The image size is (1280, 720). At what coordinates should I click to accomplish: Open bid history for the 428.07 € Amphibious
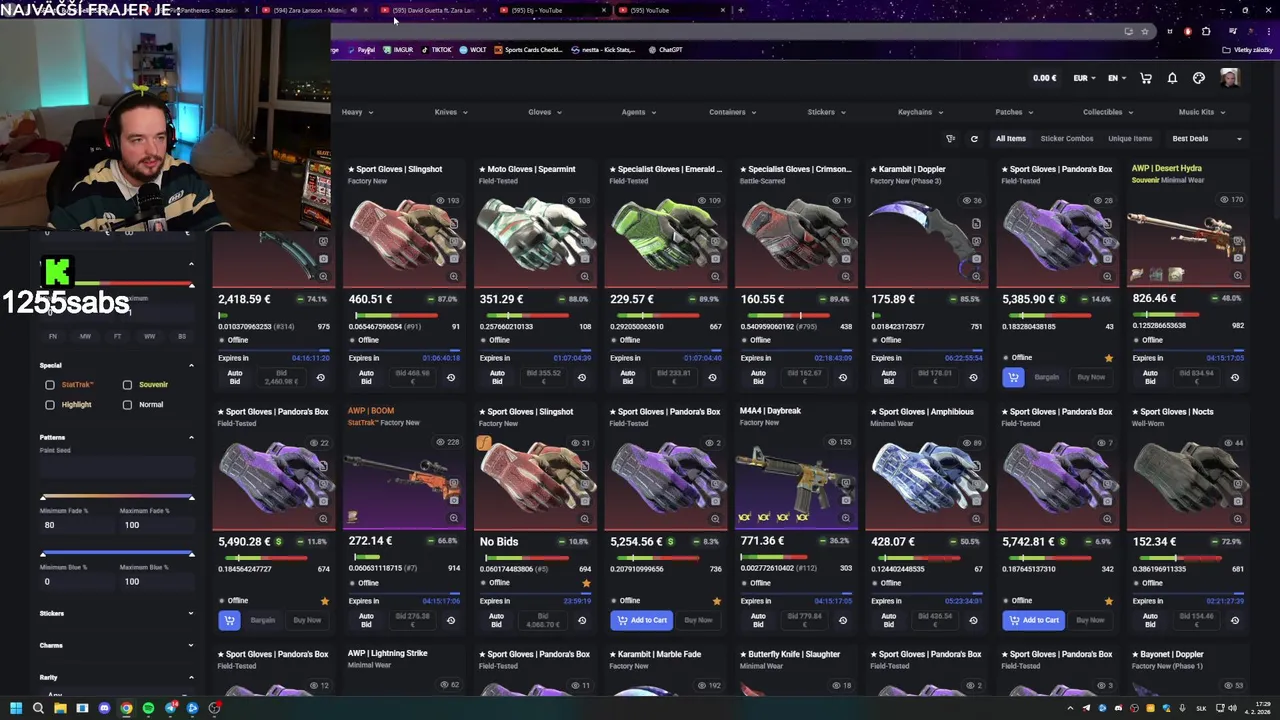pyautogui.click(x=973, y=620)
